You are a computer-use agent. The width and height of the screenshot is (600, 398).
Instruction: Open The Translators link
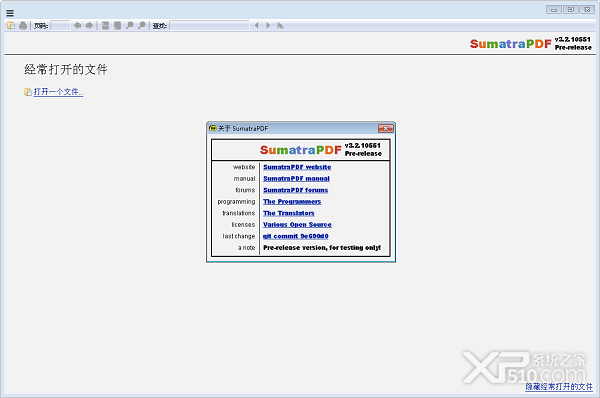coord(289,213)
